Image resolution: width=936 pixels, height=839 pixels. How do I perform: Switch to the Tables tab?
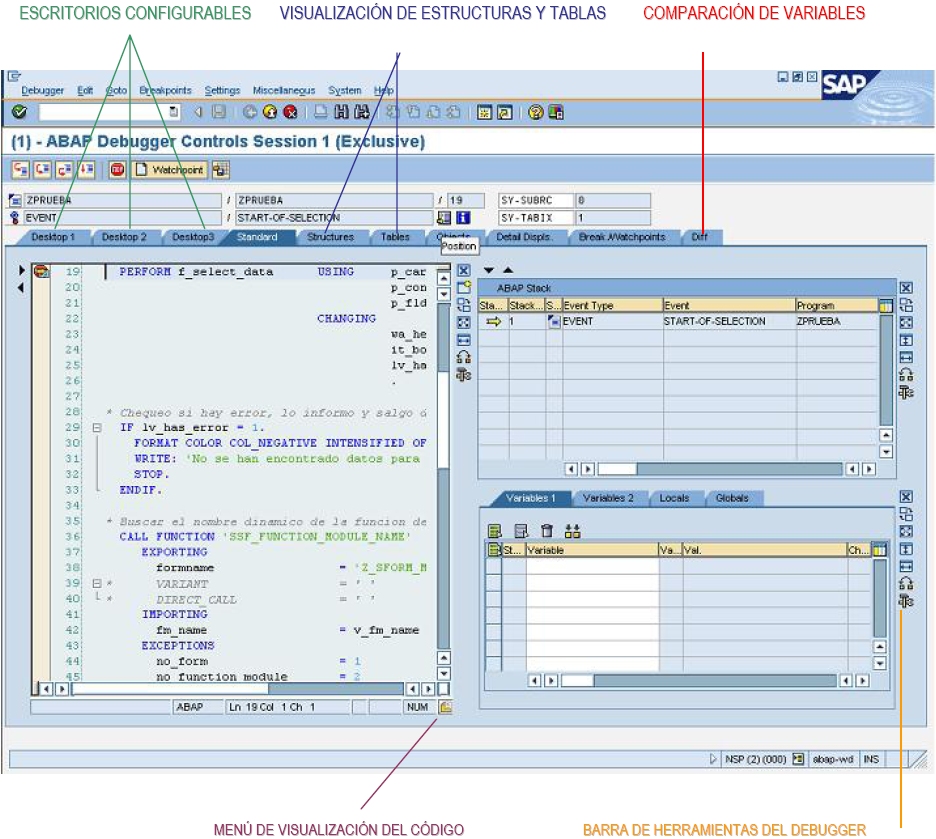click(395, 237)
